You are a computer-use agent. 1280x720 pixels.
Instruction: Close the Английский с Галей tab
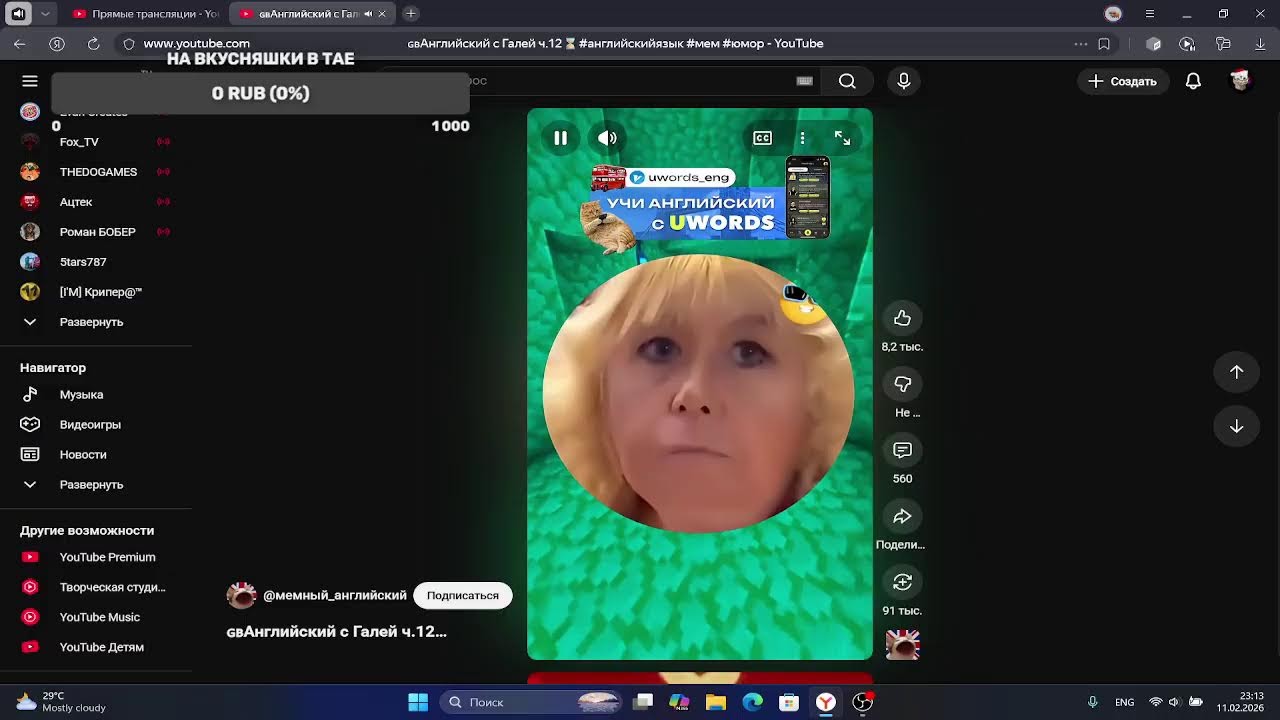click(382, 14)
